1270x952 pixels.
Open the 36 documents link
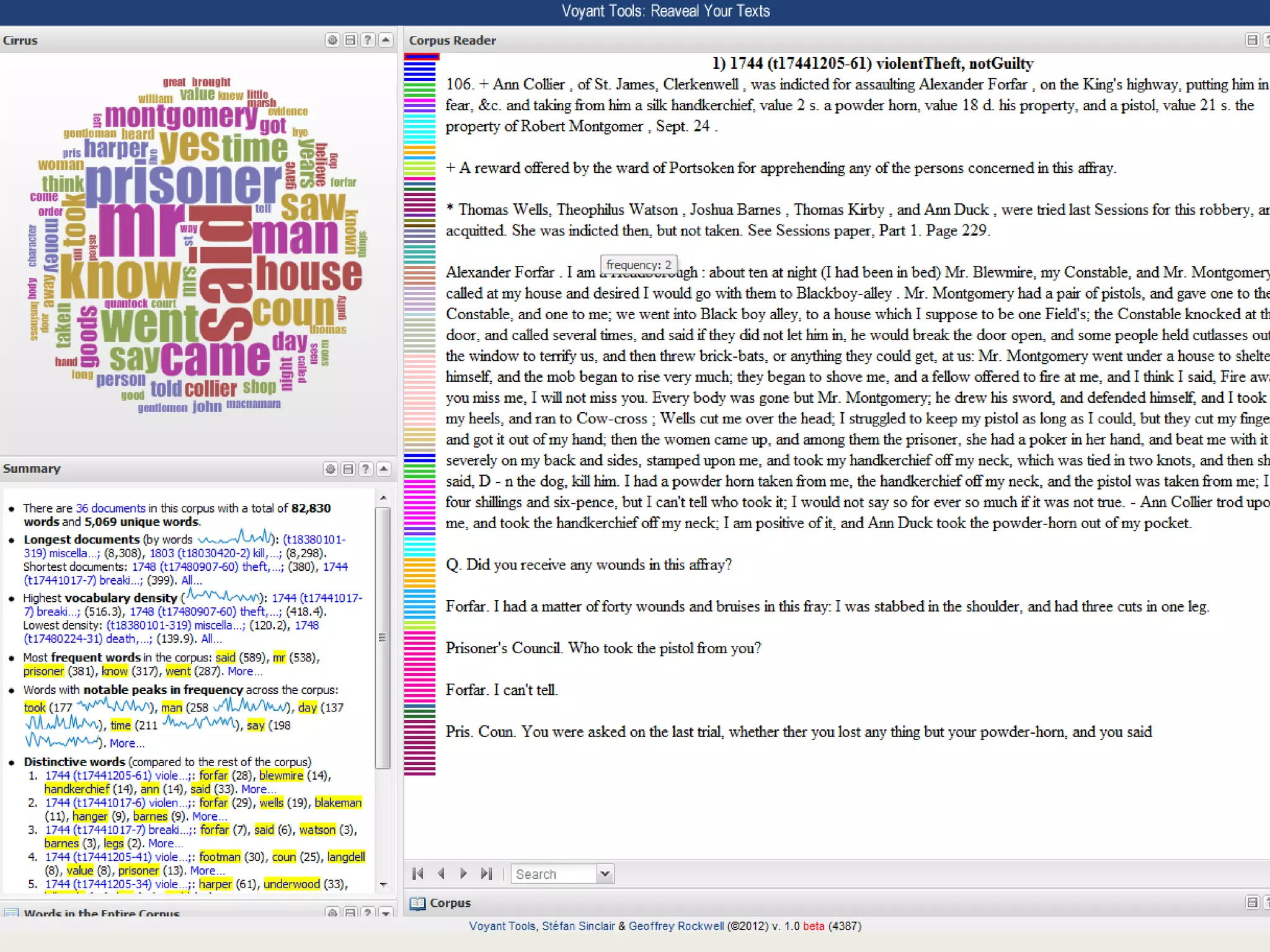pos(110,508)
